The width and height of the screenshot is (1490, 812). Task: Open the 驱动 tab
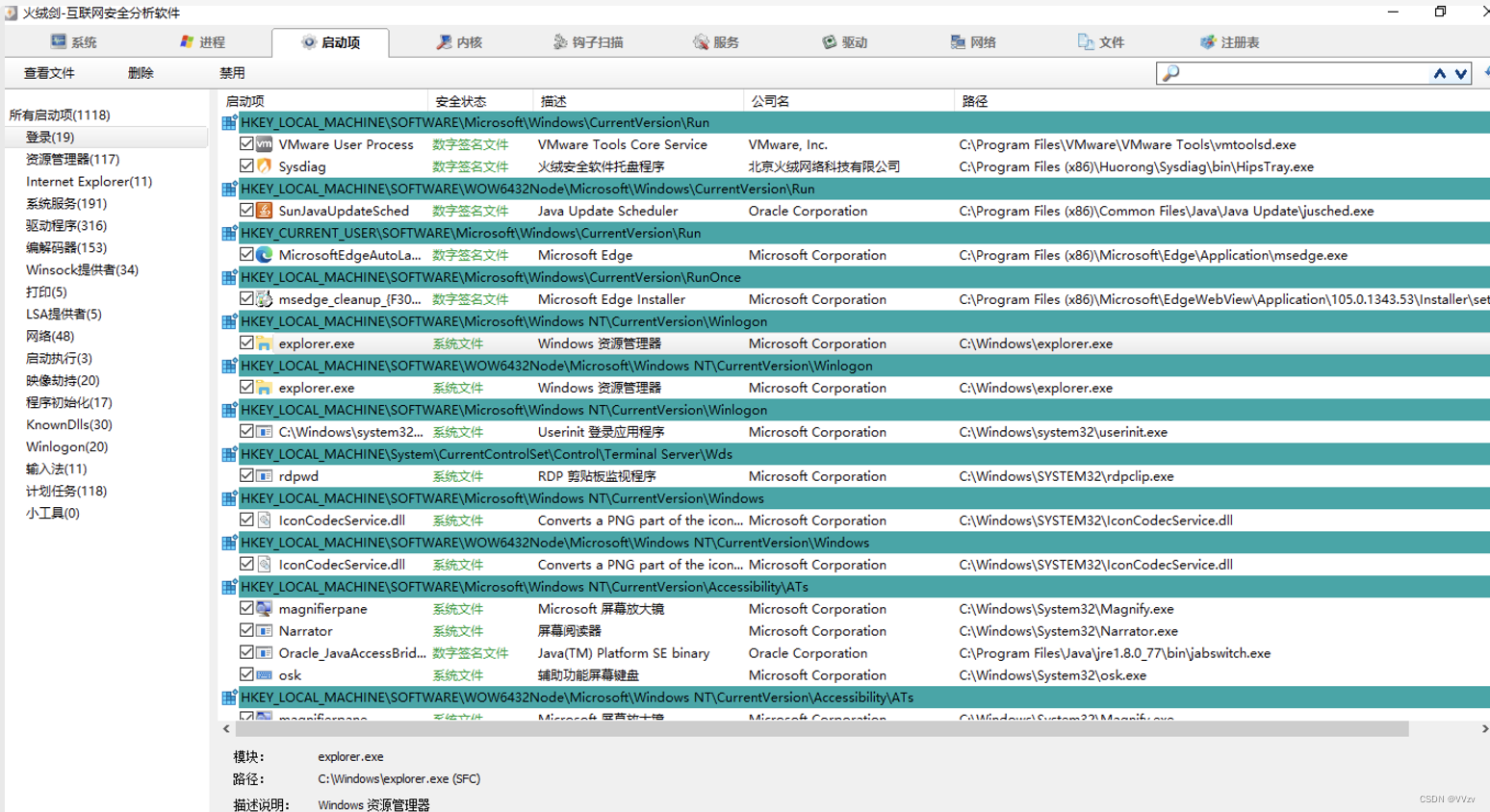click(844, 42)
